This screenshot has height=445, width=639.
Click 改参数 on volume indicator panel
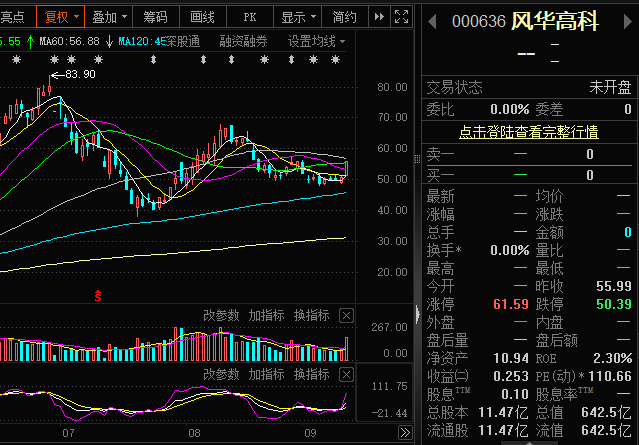[x=221, y=315]
